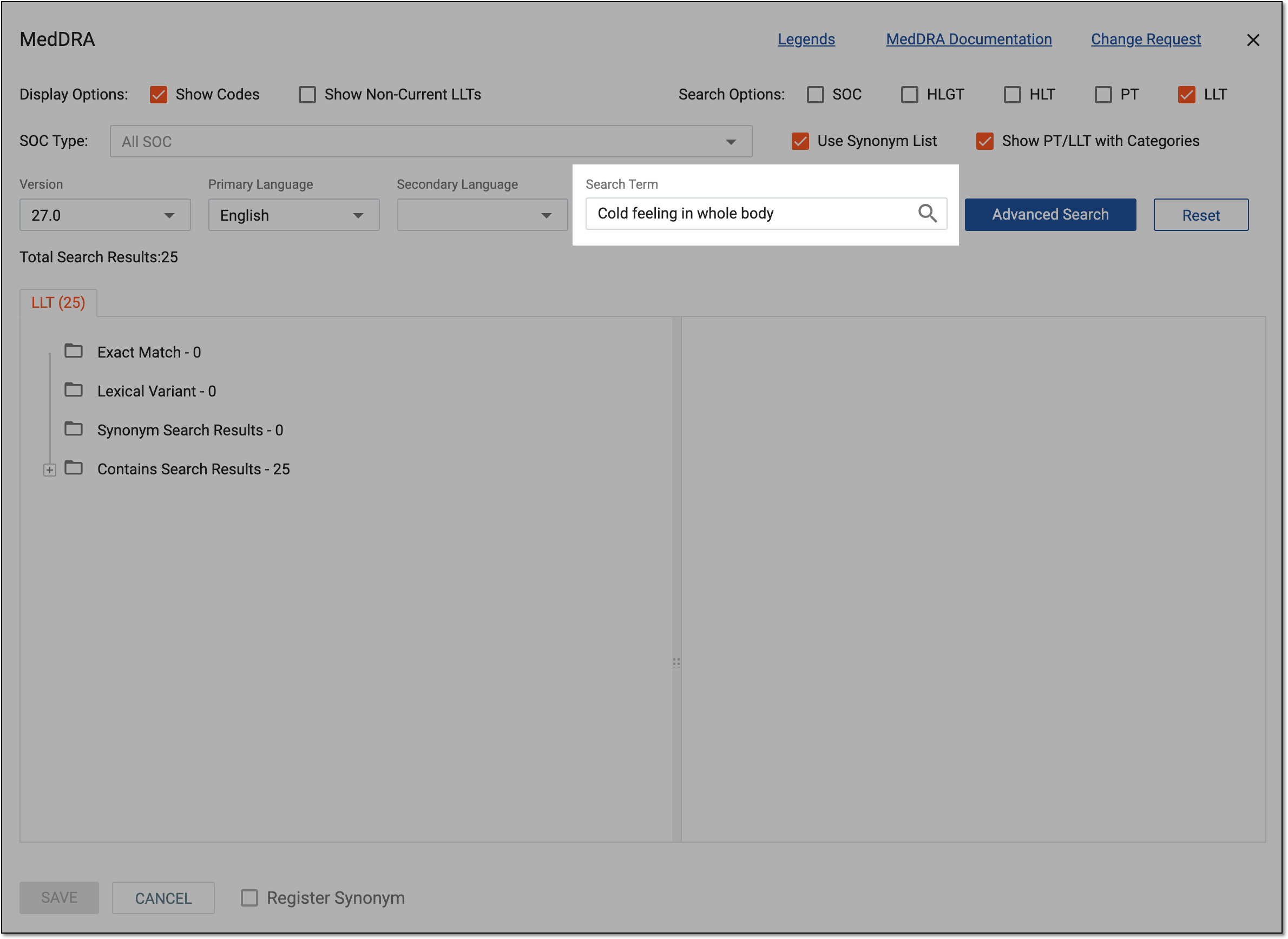Toggle Use Synonym List checkbox
The image size is (1288, 939).
tap(800, 141)
